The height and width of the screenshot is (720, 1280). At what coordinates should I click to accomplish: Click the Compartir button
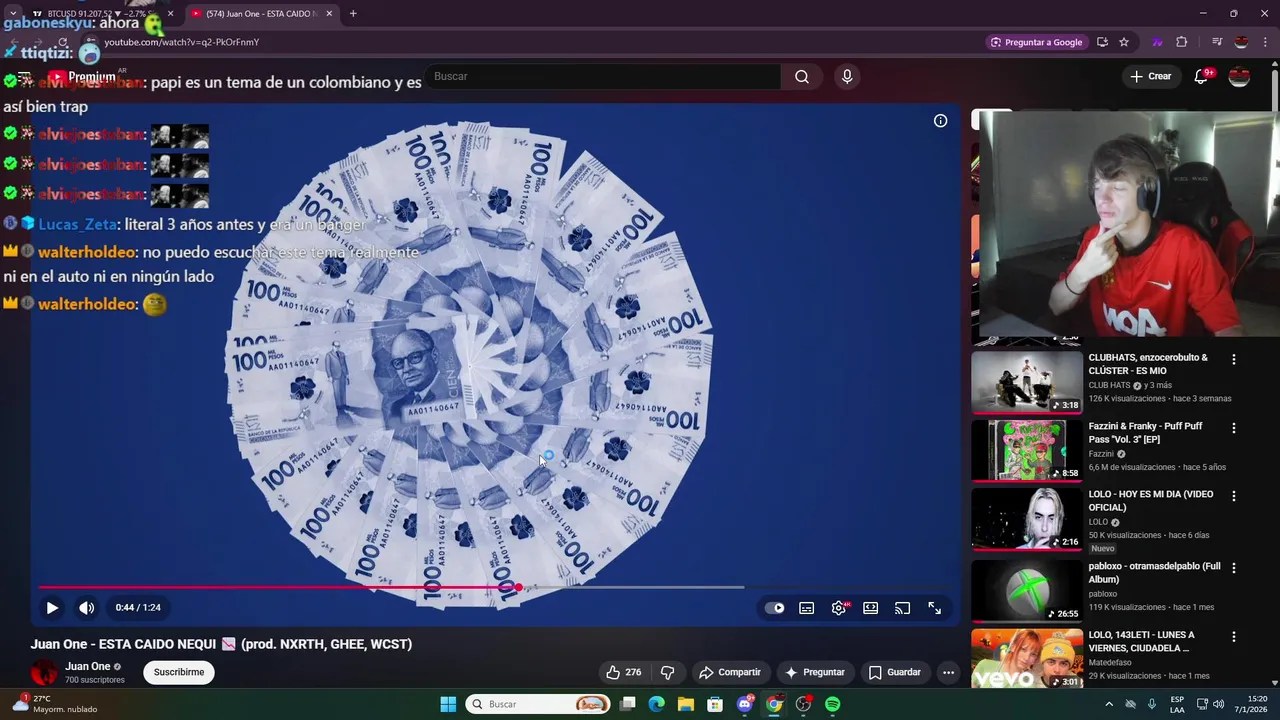tap(730, 672)
